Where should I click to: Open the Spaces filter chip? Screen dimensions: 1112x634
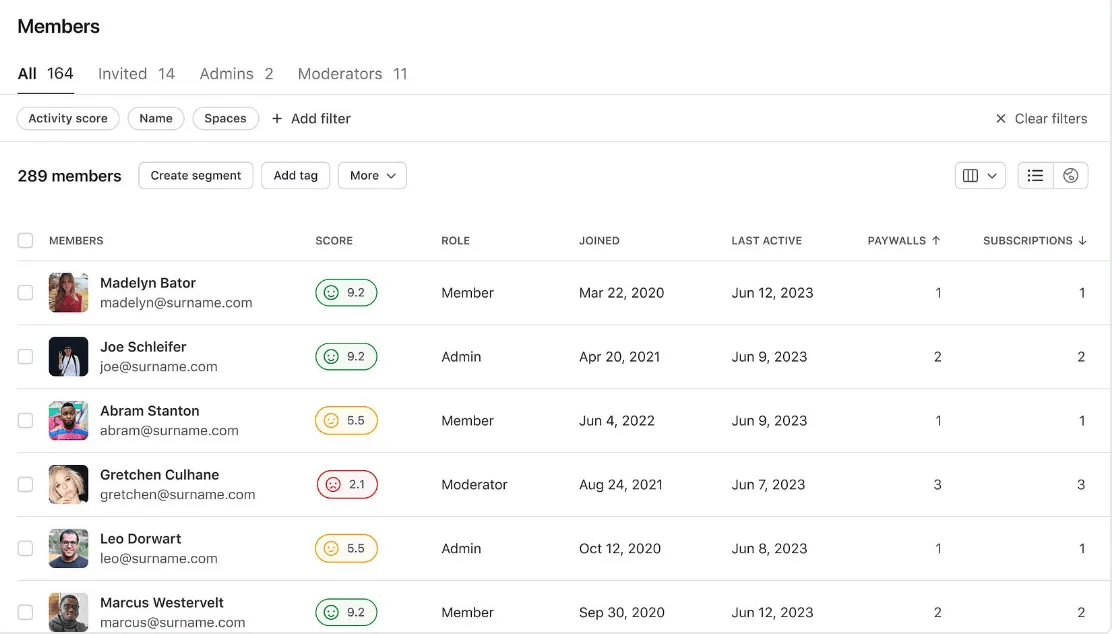tap(225, 119)
